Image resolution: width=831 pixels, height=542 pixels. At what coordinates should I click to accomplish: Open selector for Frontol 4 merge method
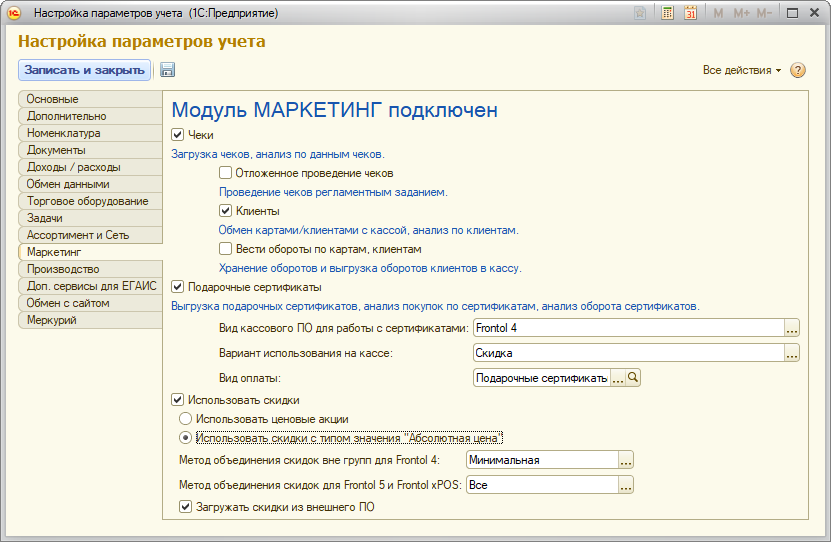tap(625, 460)
